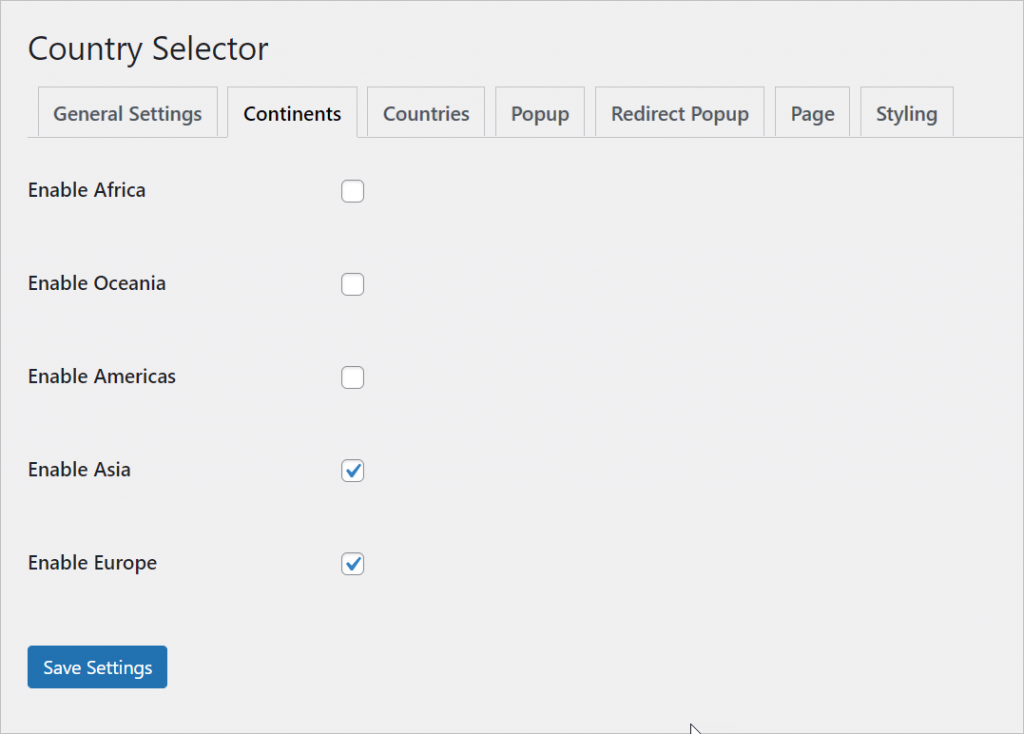This screenshot has width=1024, height=734.
Task: Click the Save Settings button
Action: coord(97,666)
